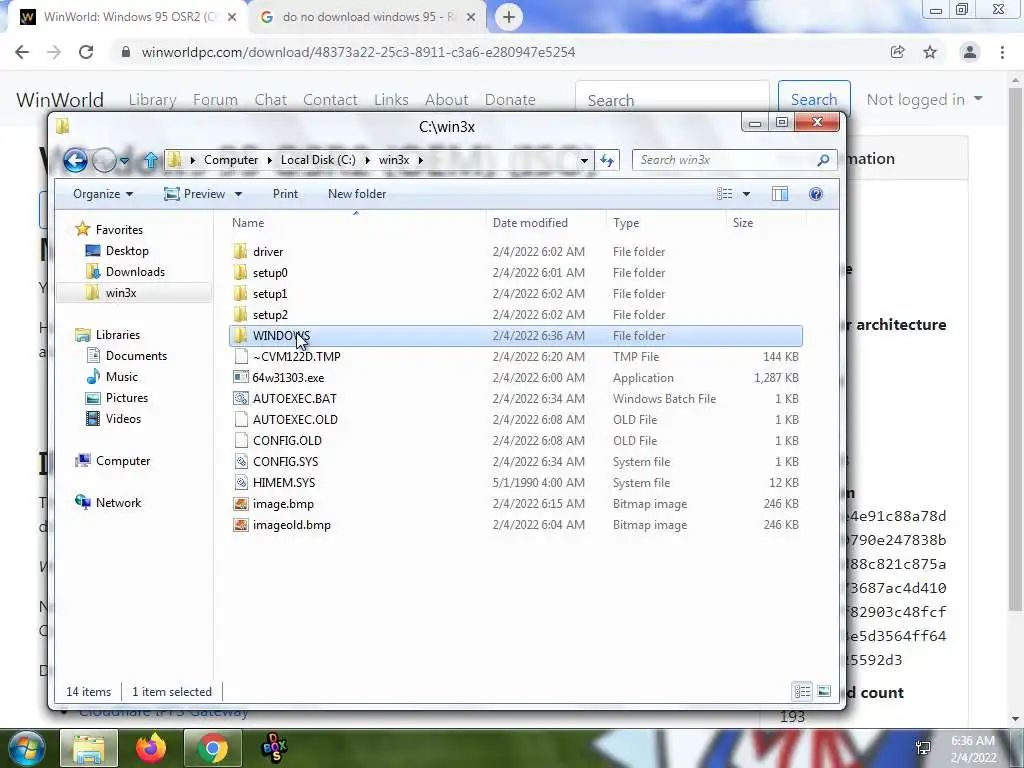Open a new Chrome tab
Image resolution: width=1024 pixels, height=768 pixels.
click(509, 17)
